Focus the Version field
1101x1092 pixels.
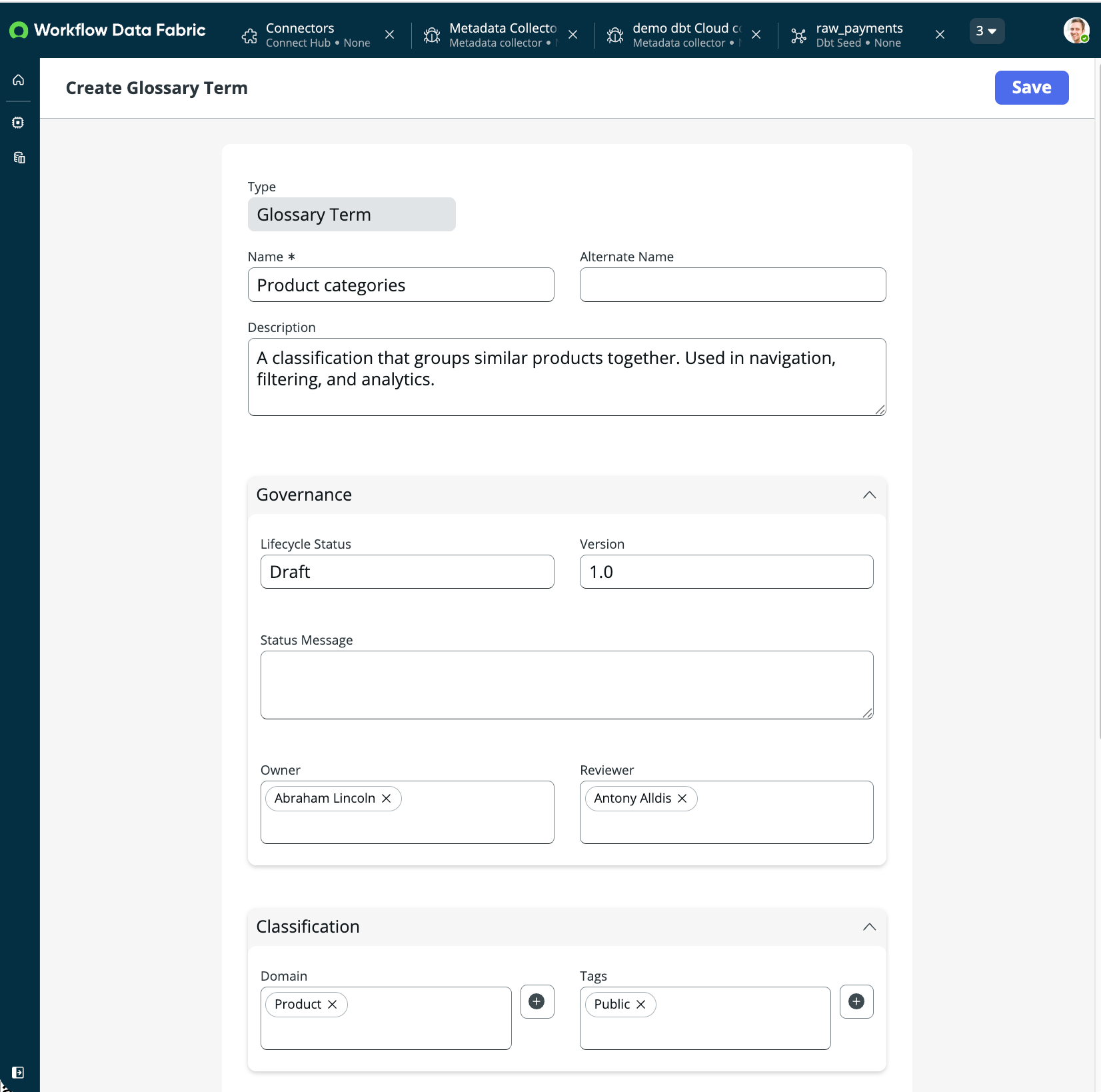[x=726, y=572]
